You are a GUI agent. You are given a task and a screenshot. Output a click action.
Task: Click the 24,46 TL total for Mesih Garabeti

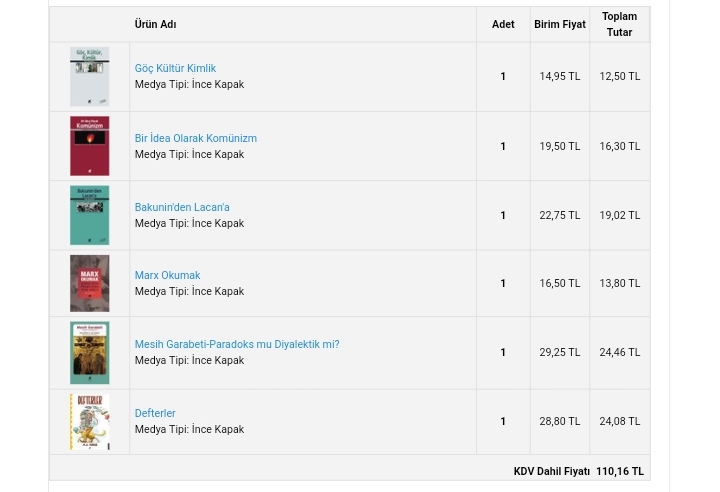pos(619,352)
